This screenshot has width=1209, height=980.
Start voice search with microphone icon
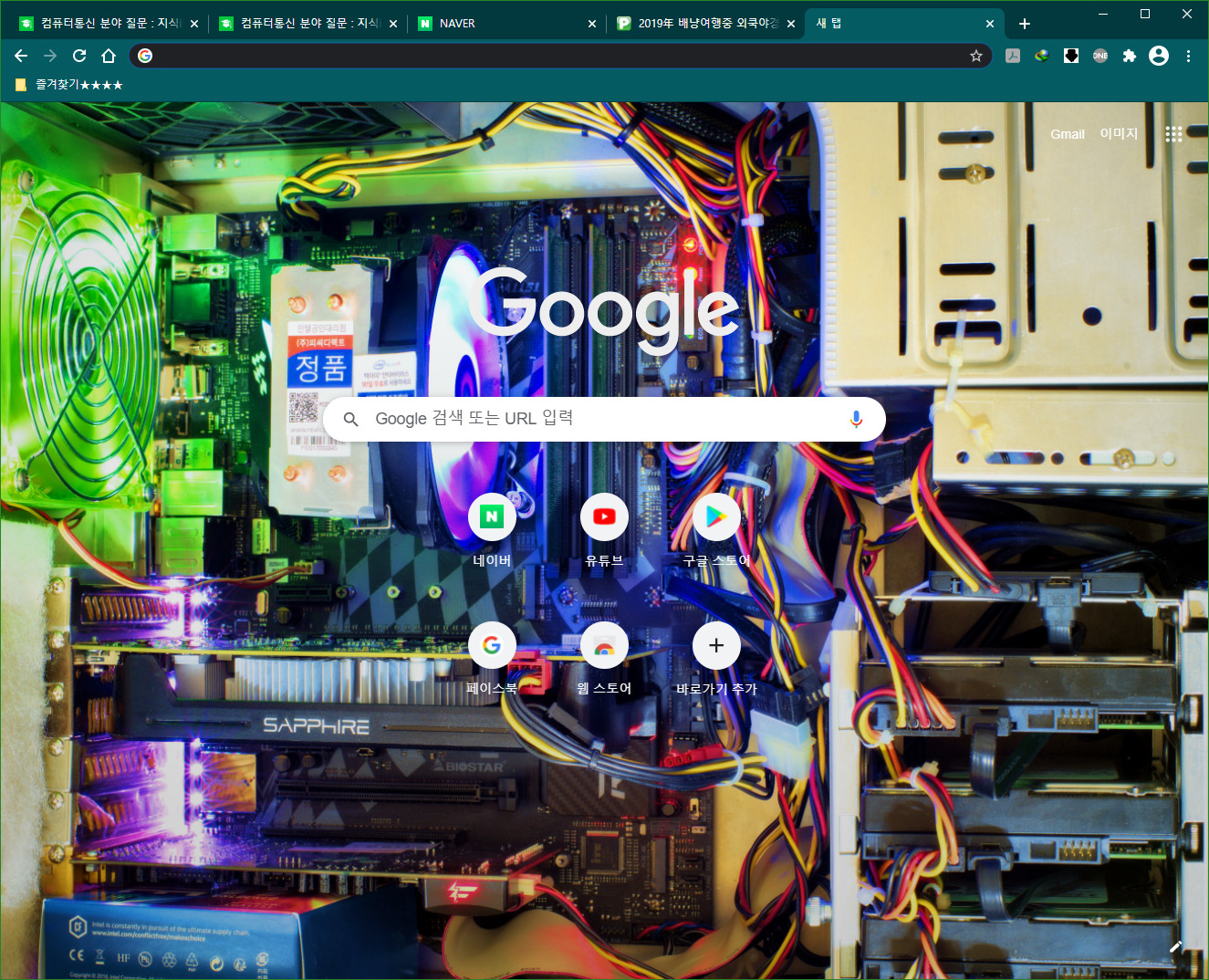(x=856, y=419)
